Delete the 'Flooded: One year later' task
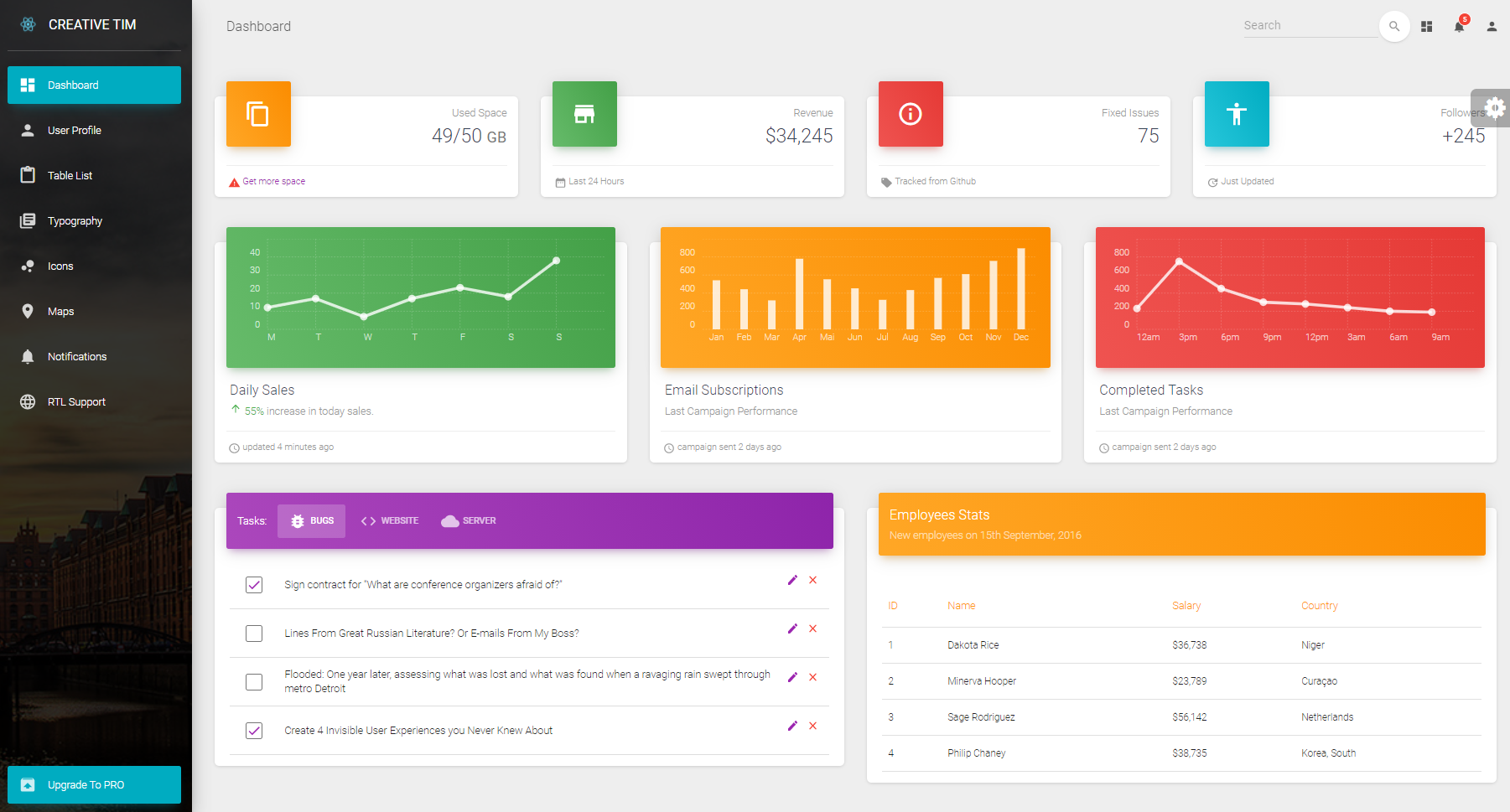 pyautogui.click(x=812, y=677)
